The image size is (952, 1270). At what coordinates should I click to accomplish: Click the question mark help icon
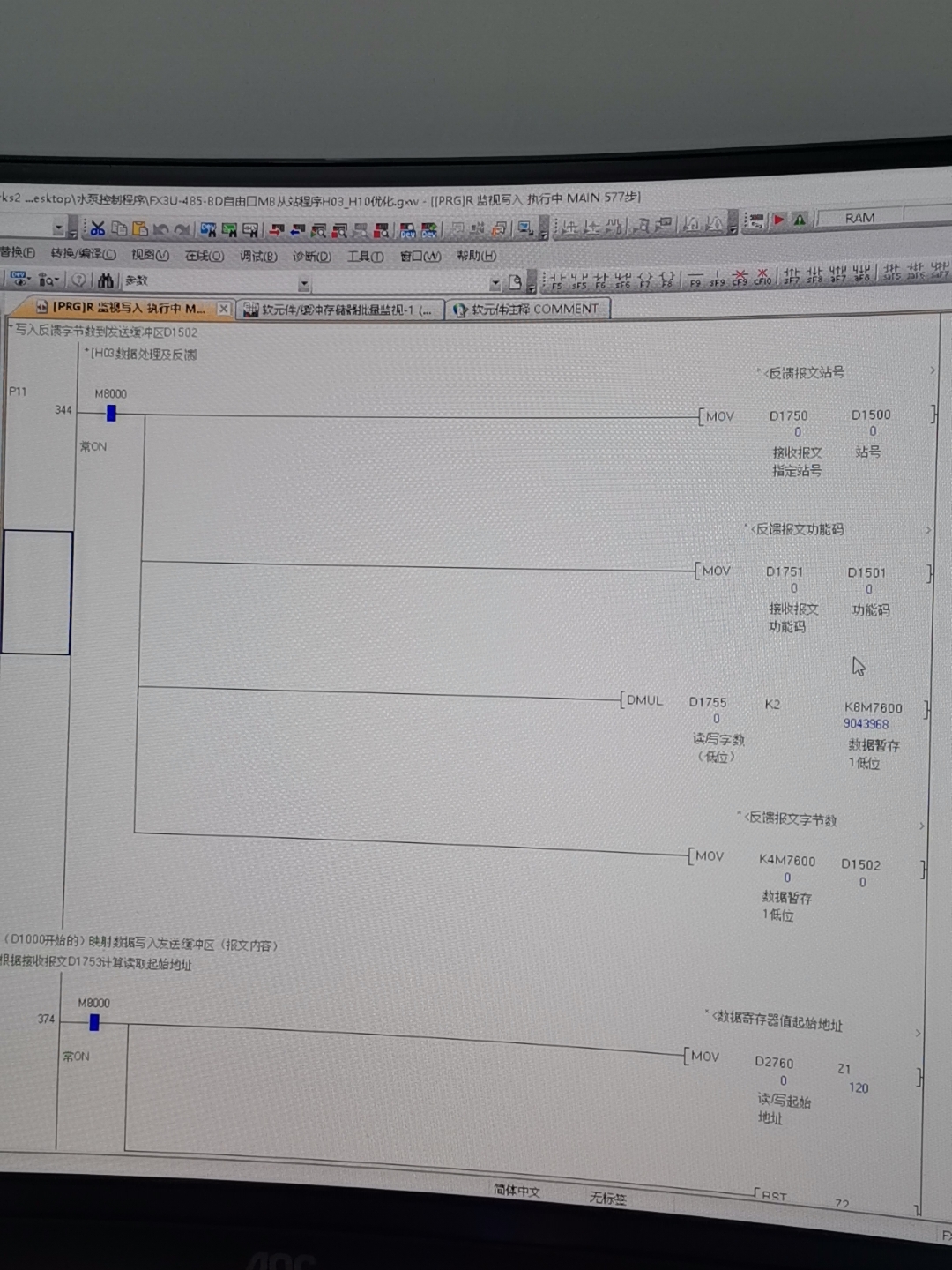point(78,280)
